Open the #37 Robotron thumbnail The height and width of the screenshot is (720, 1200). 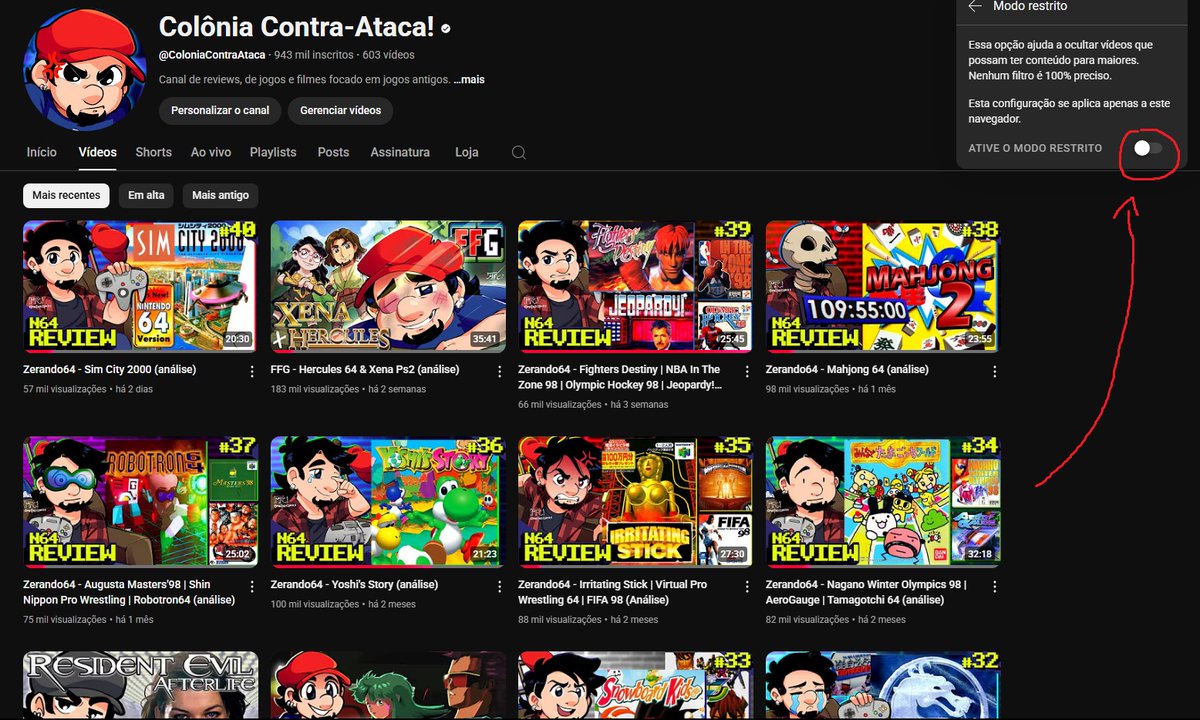pos(140,502)
